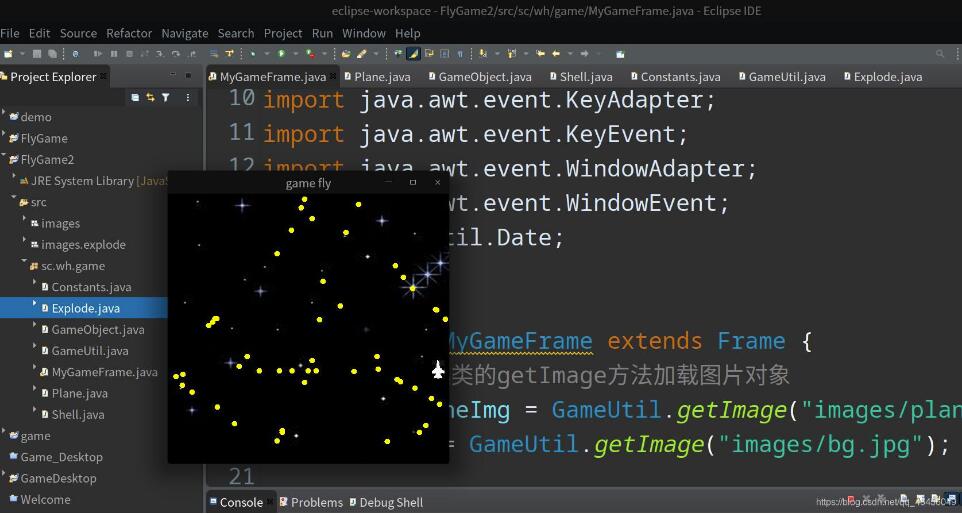Image resolution: width=962 pixels, height=514 pixels.
Task: Click the search magnifier icon at top right
Action: coord(940,54)
